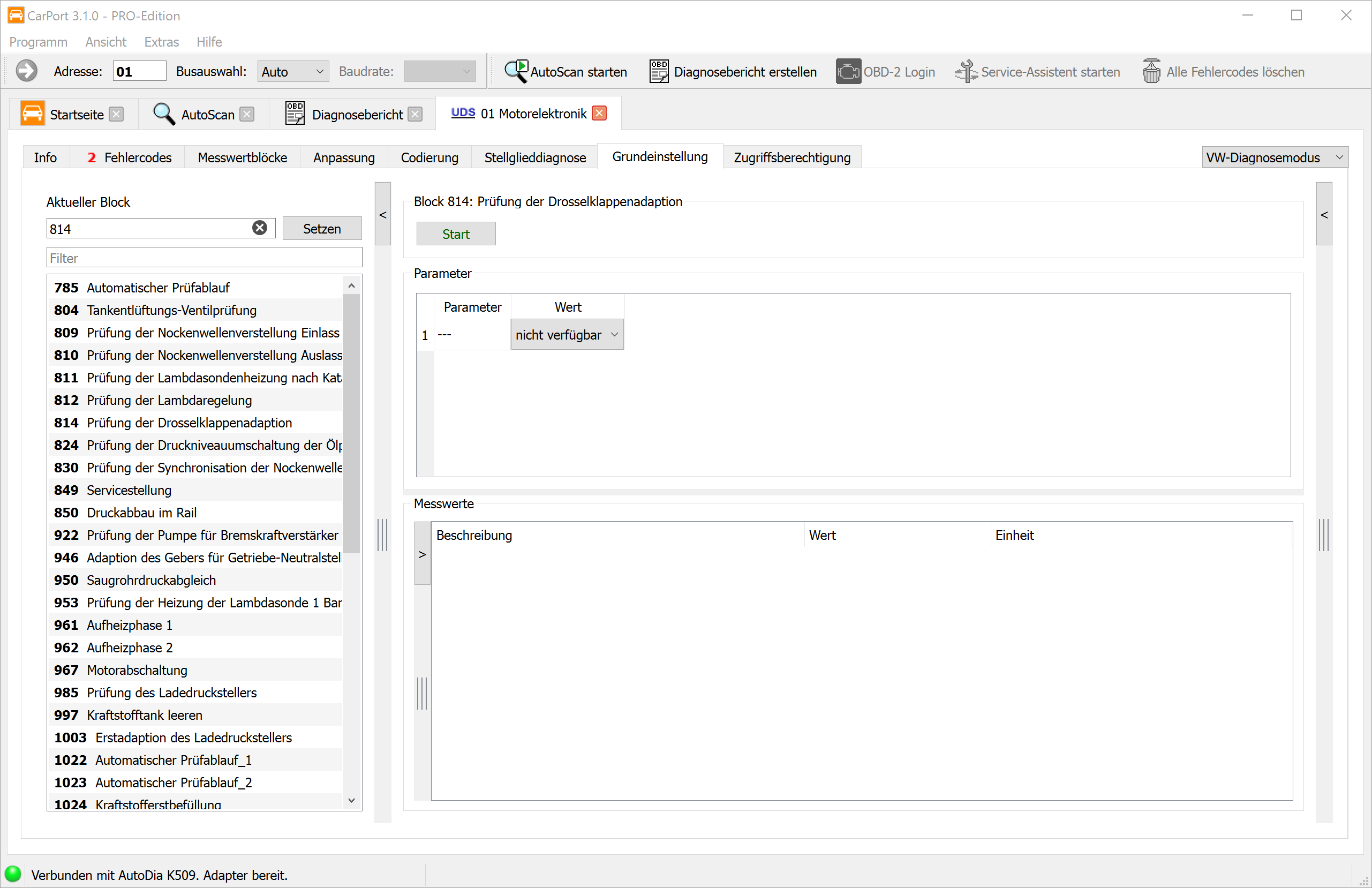Expand the nicht verfügbar value dropdown
The height and width of the screenshot is (888, 1372).
pyautogui.click(x=567, y=335)
